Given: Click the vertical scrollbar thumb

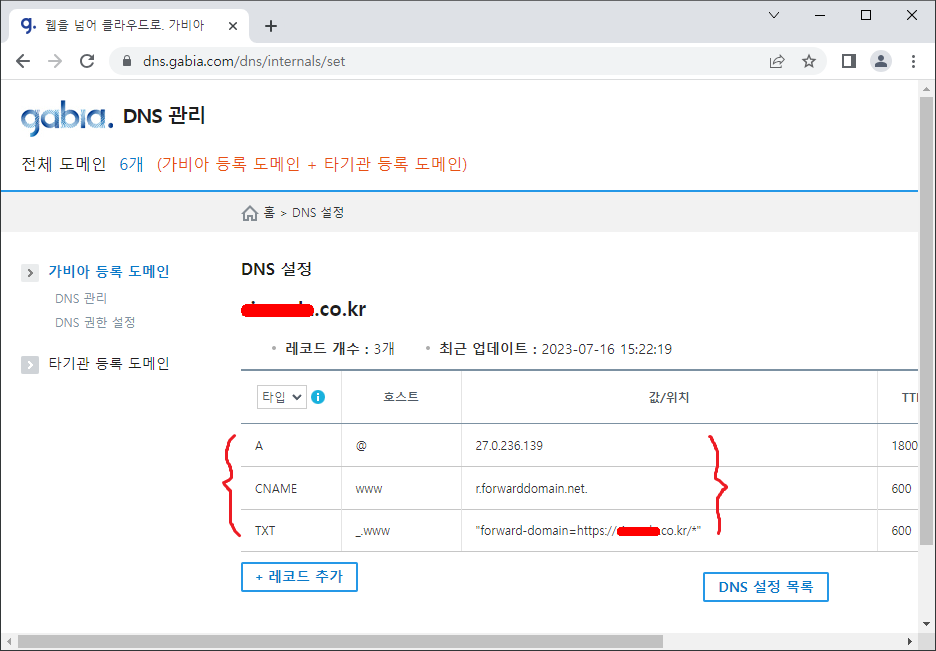Looking at the screenshot, I should pyautogui.click(x=926, y=321).
